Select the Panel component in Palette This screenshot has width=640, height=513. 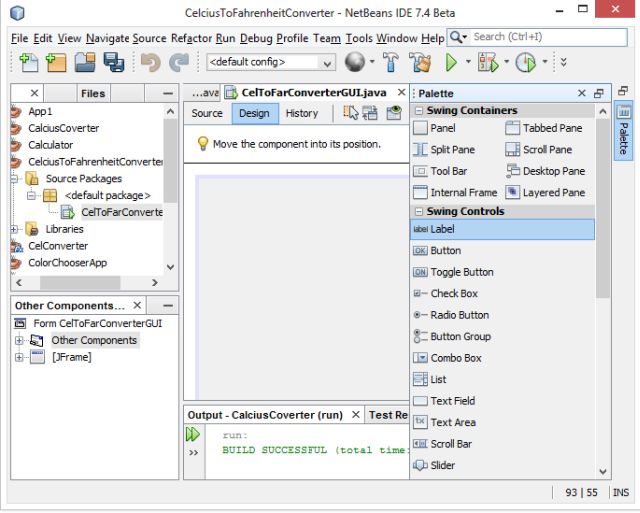[x=434, y=128]
